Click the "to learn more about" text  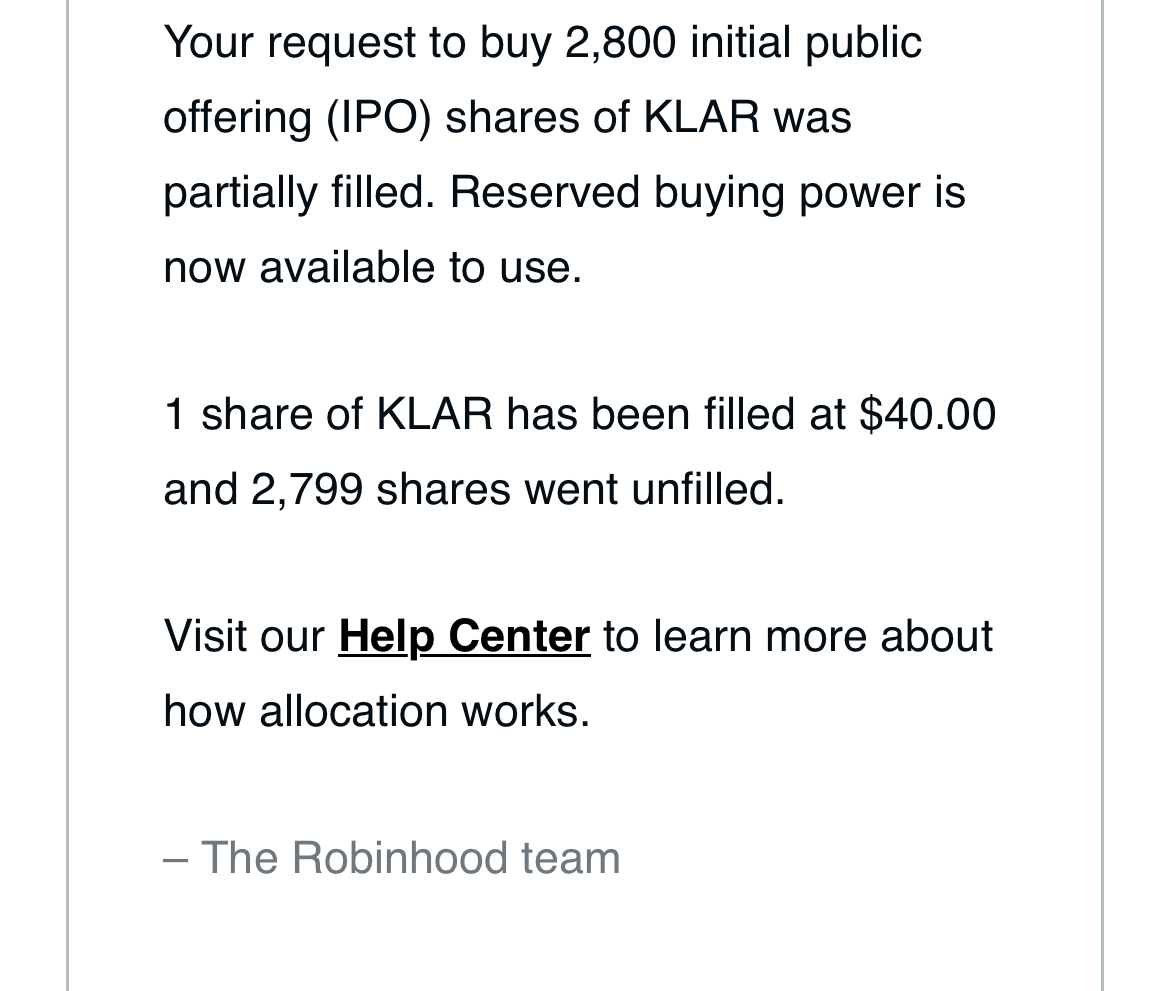(x=798, y=637)
